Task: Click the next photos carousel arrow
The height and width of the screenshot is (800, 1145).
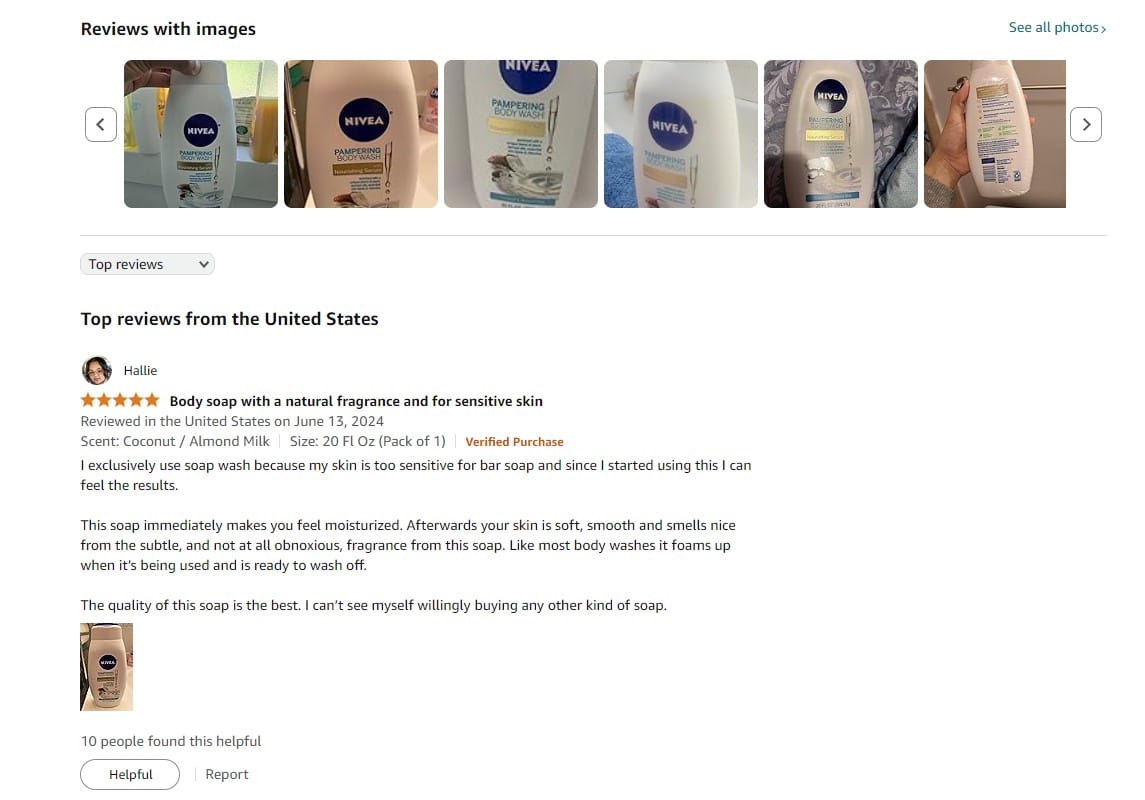Action: coord(1086,125)
